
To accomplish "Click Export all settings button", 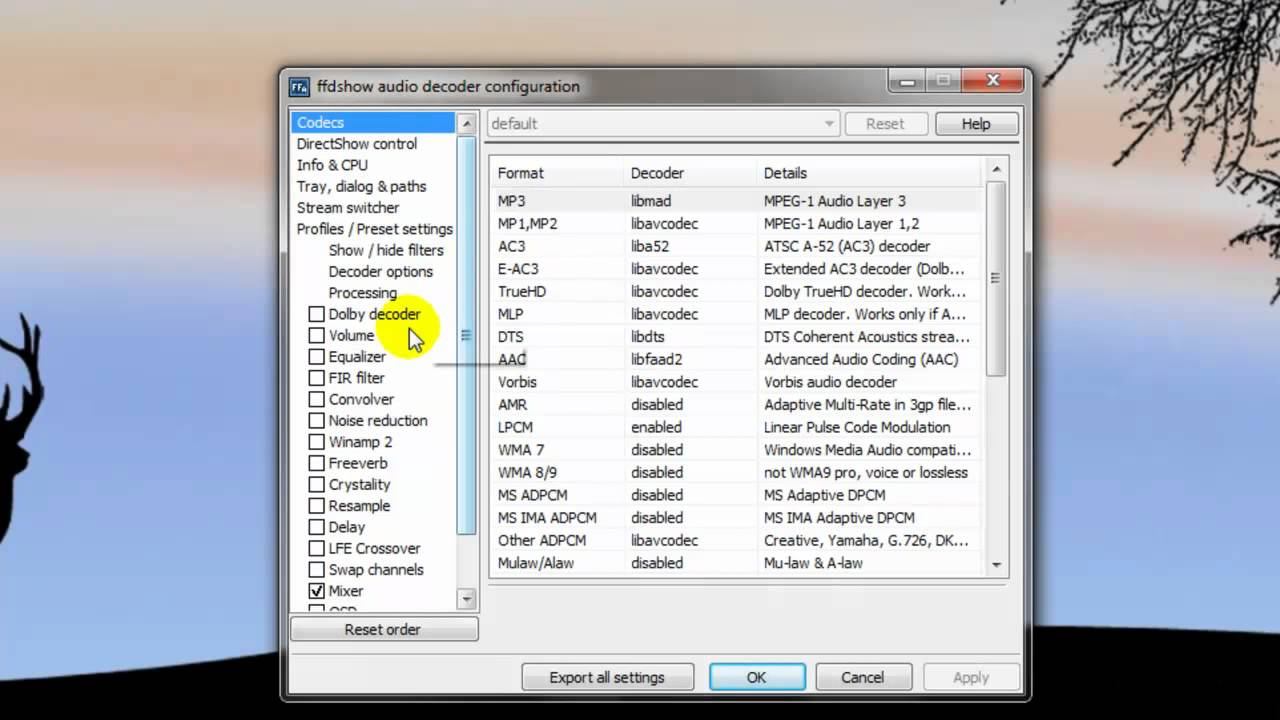I will tap(607, 677).
